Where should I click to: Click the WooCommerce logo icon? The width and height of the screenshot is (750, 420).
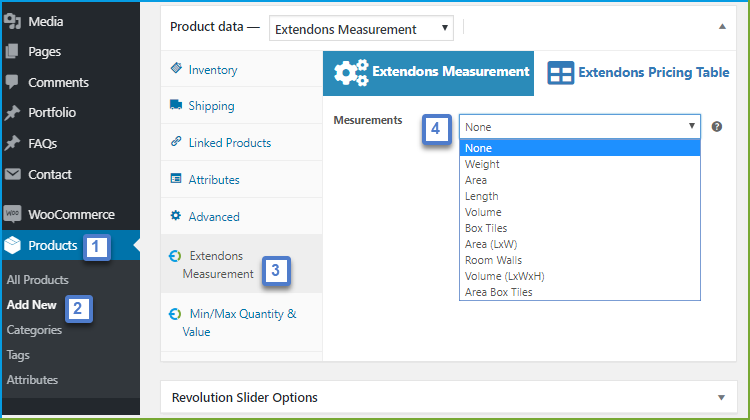click(13, 214)
